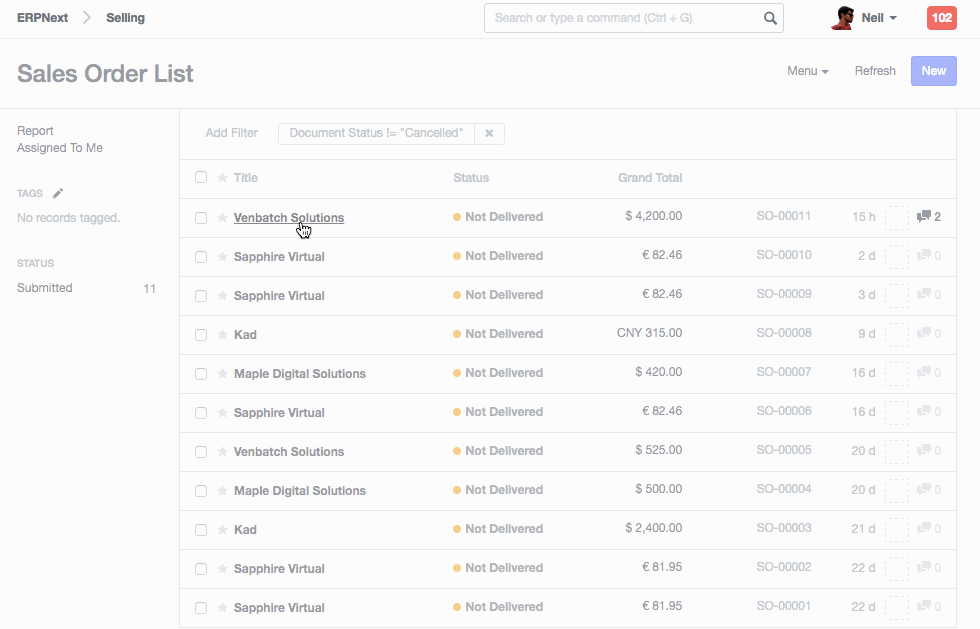The image size is (980, 629).
Task: Click the search command input field
Action: (x=634, y=18)
